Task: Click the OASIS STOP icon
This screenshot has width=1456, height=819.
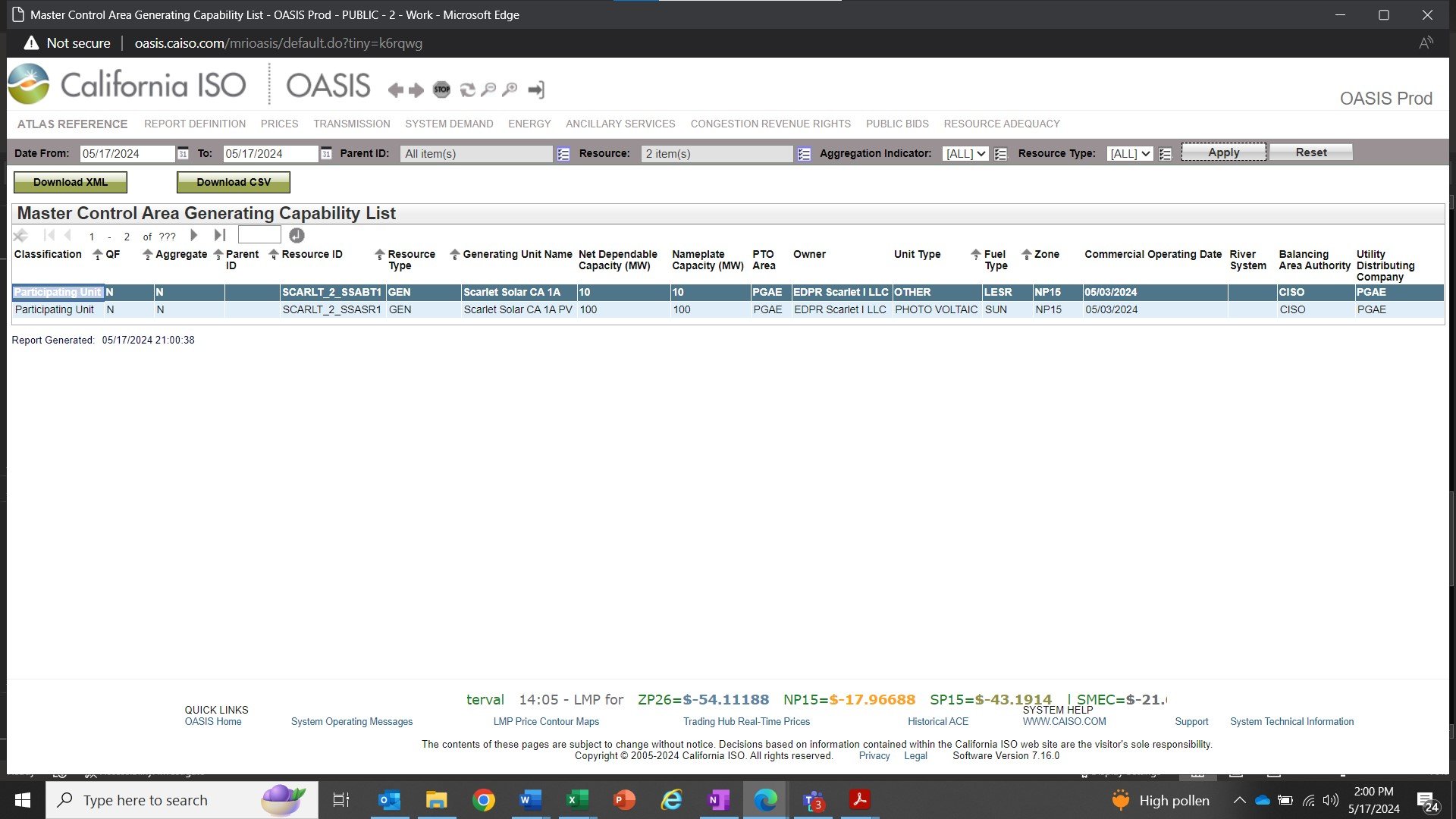Action: click(x=441, y=89)
